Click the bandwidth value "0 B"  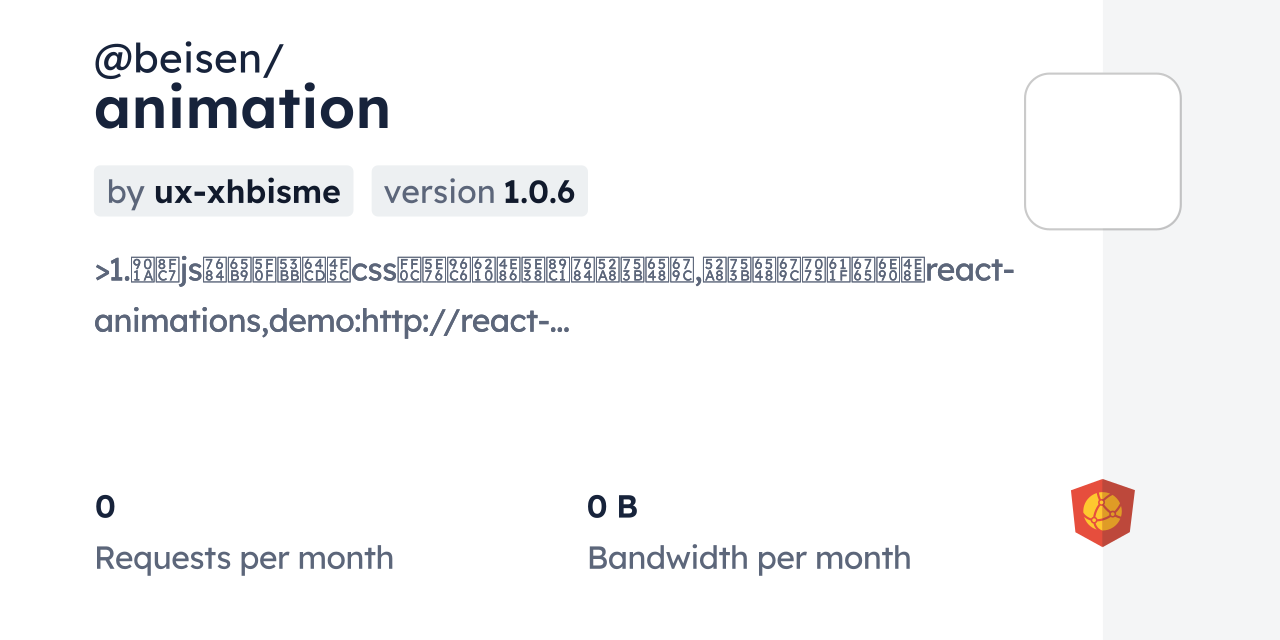point(612,507)
